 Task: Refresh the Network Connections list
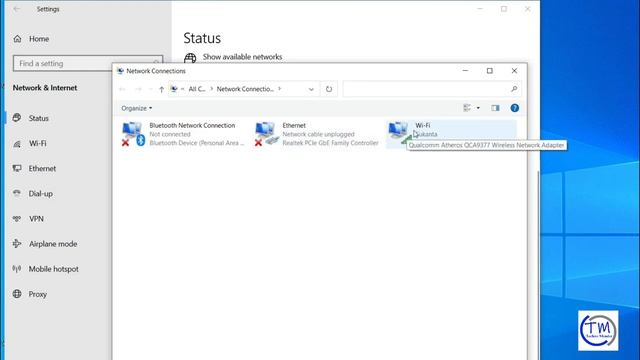[x=329, y=89]
